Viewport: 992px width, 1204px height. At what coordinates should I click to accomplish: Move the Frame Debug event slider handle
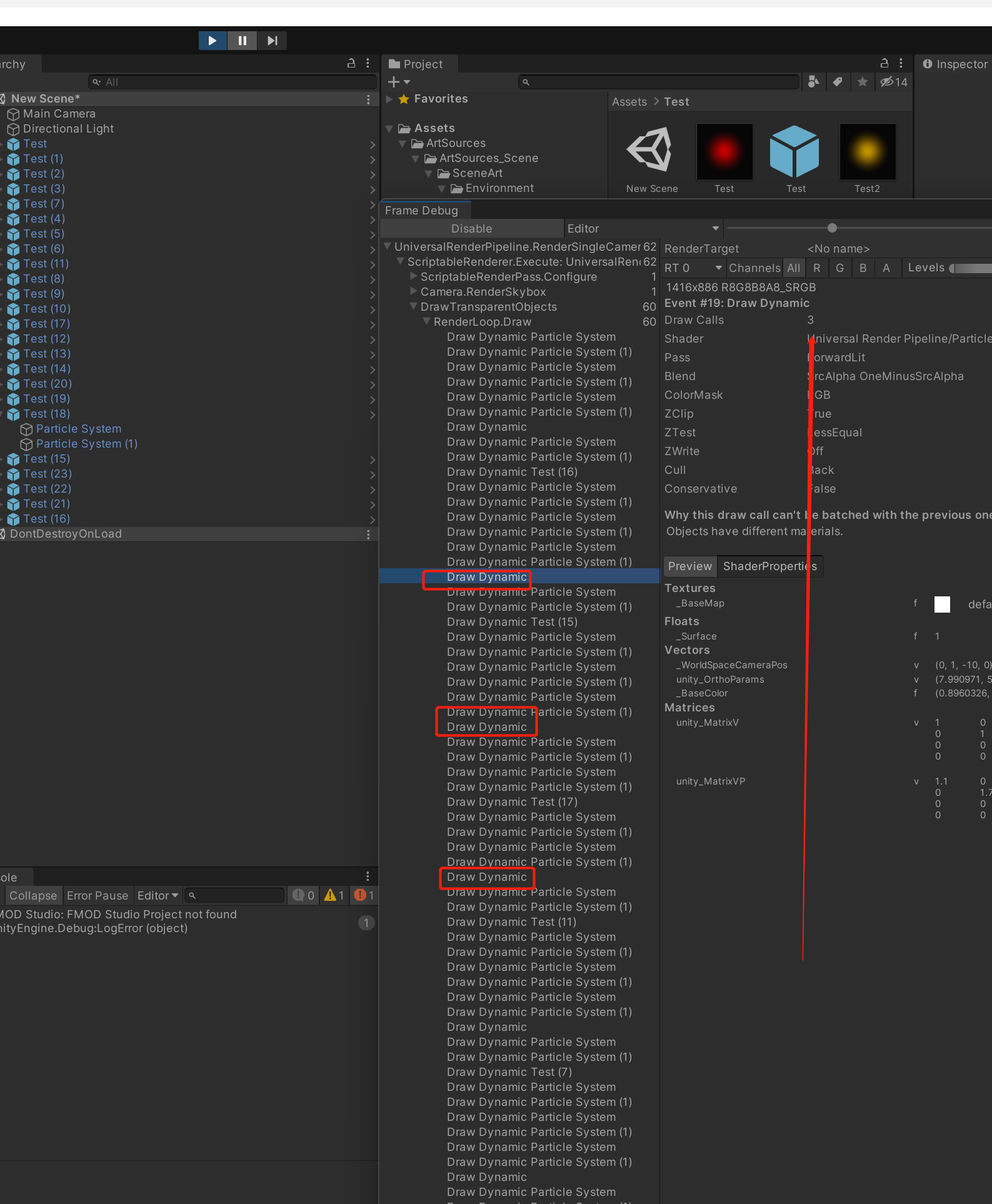pos(832,228)
